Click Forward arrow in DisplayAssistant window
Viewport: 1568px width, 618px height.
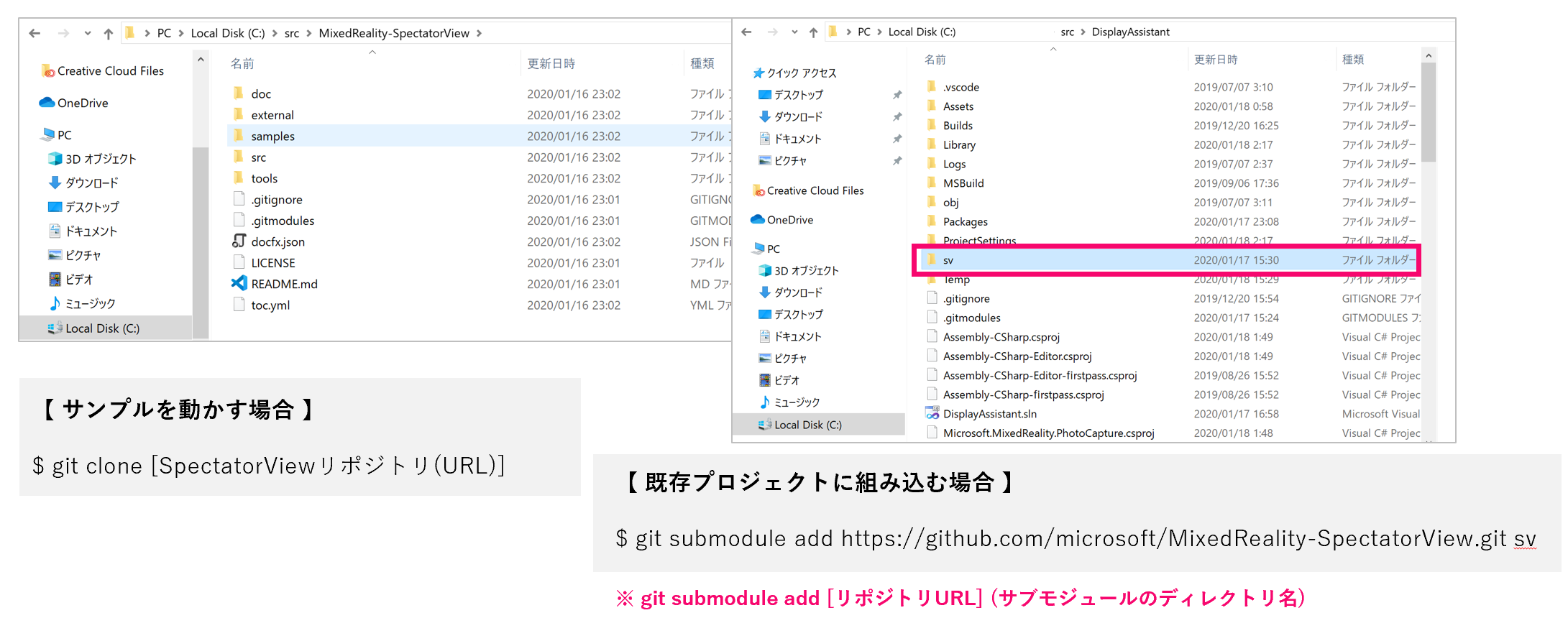(773, 32)
